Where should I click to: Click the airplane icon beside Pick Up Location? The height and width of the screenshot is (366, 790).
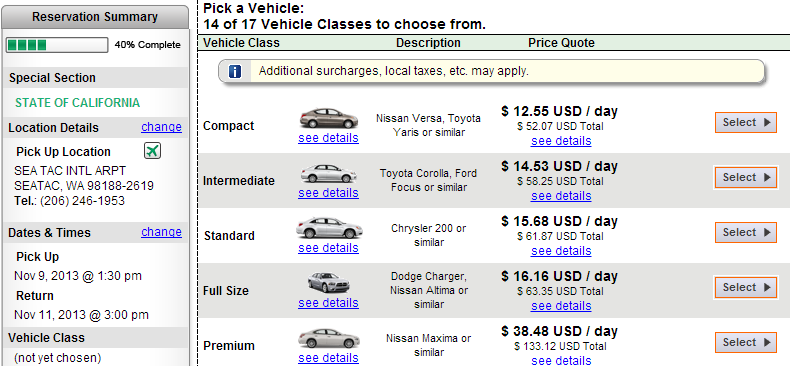pyautogui.click(x=153, y=151)
